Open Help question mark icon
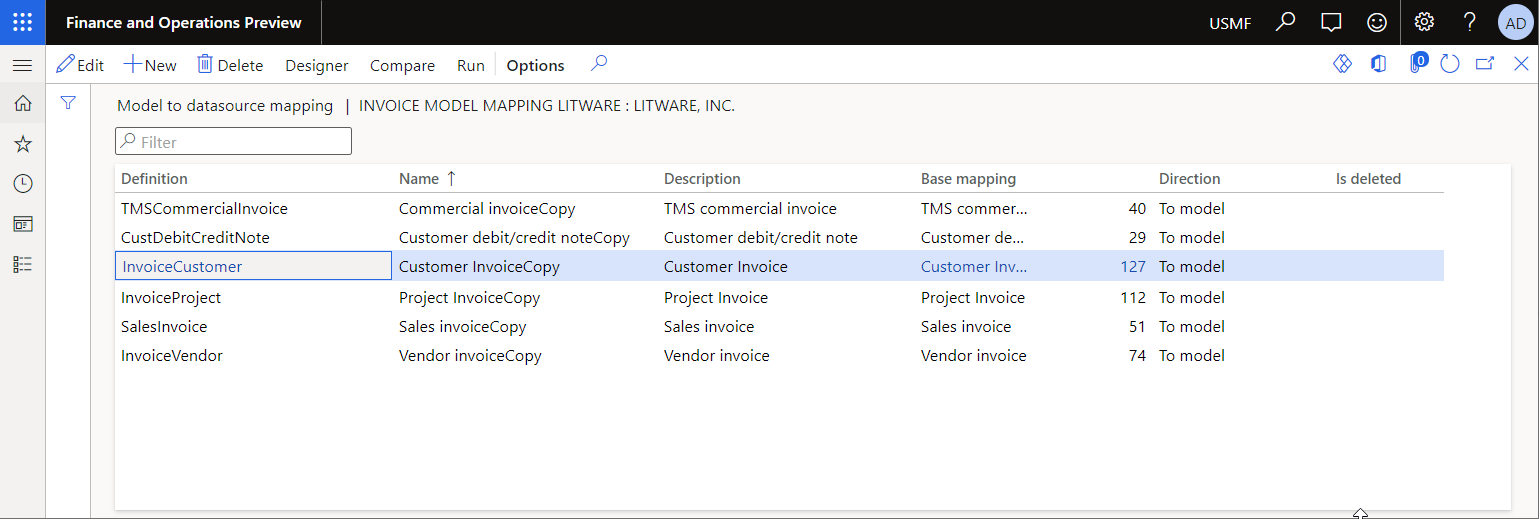Screen dimensions: 1539x519 point(1470,22)
